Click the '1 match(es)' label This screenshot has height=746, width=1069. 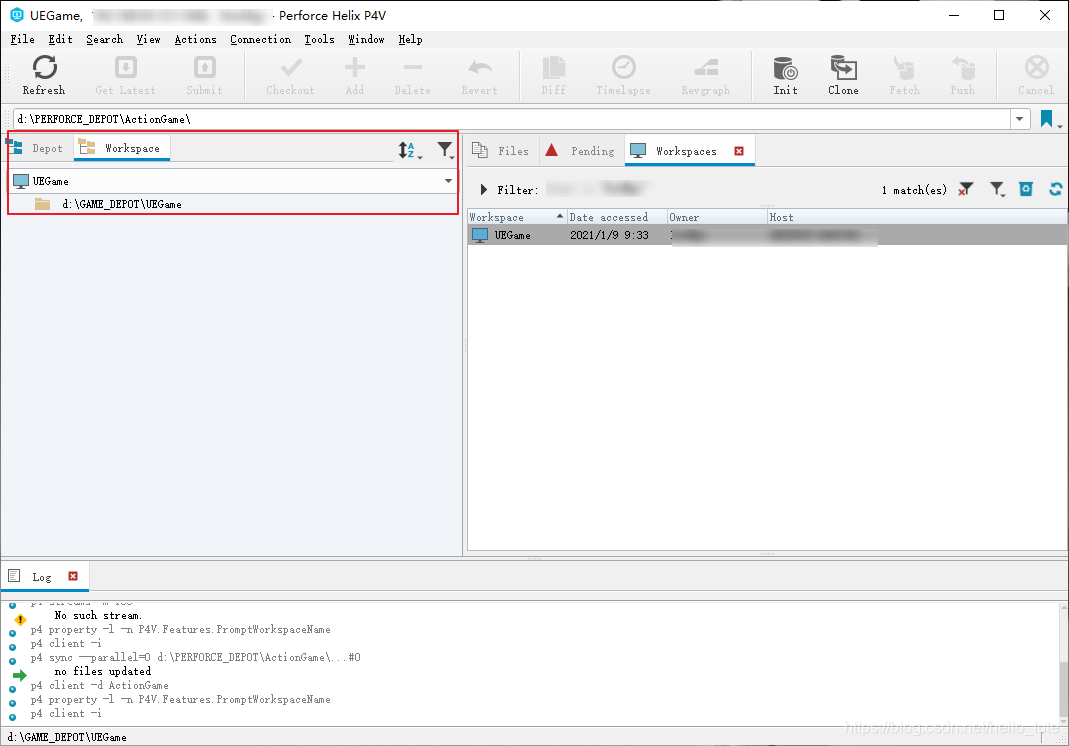[x=914, y=190]
